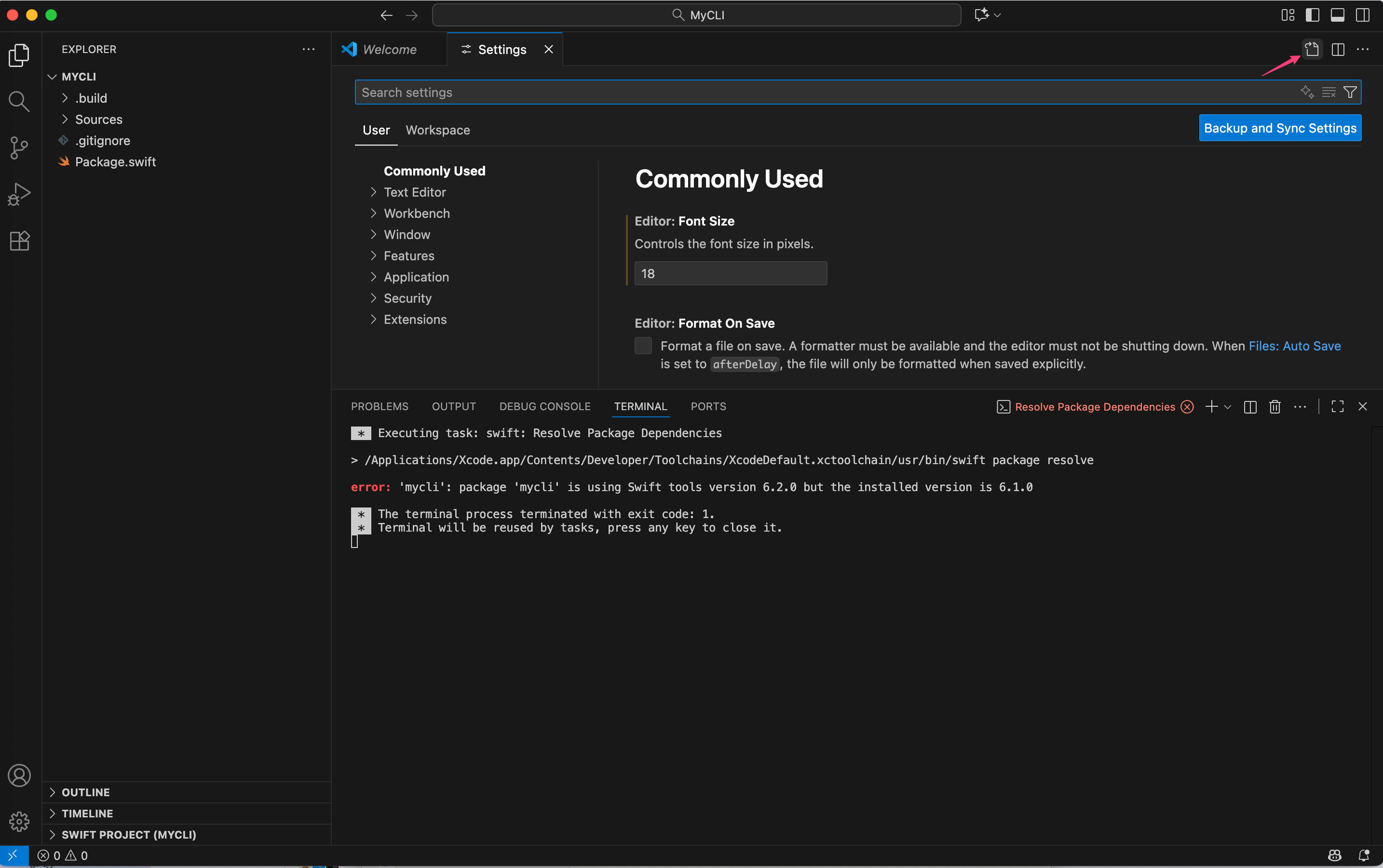Toggle the bottom panel visibility
The width and height of the screenshot is (1383, 868).
(x=1337, y=15)
